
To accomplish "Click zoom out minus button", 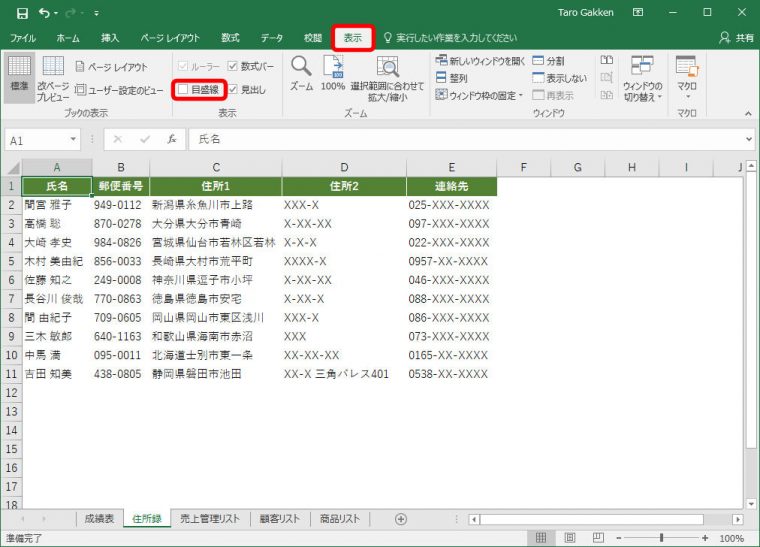I will 618,538.
